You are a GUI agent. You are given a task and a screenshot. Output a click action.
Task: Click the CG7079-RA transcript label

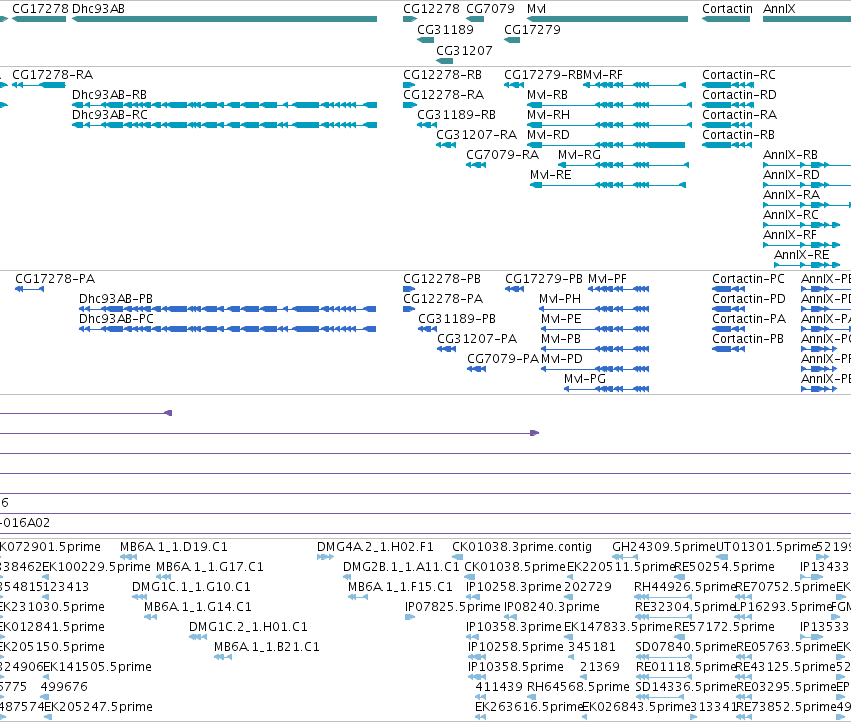click(503, 155)
